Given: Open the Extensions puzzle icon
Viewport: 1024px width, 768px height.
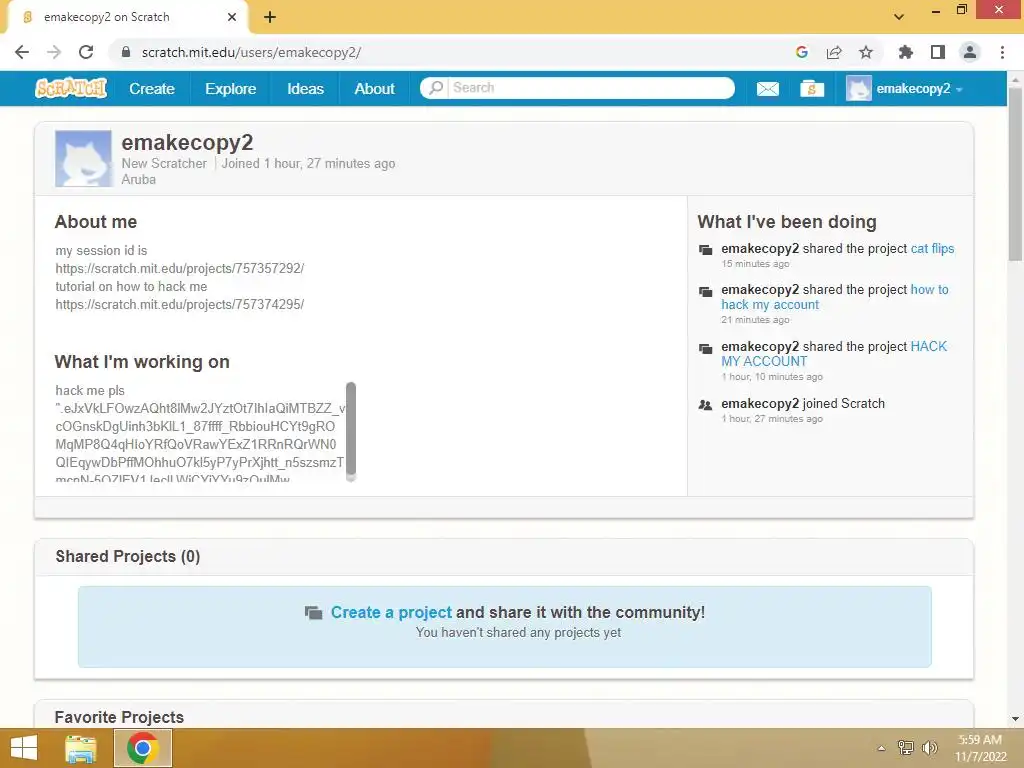Looking at the screenshot, I should coord(906,52).
